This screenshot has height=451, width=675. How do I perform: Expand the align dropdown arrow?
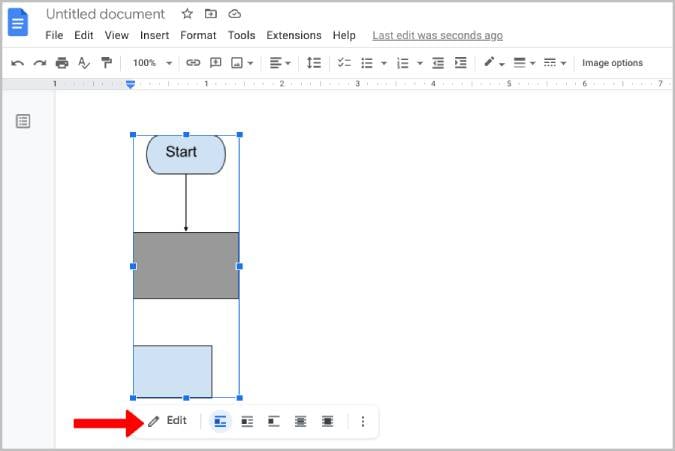click(x=288, y=63)
